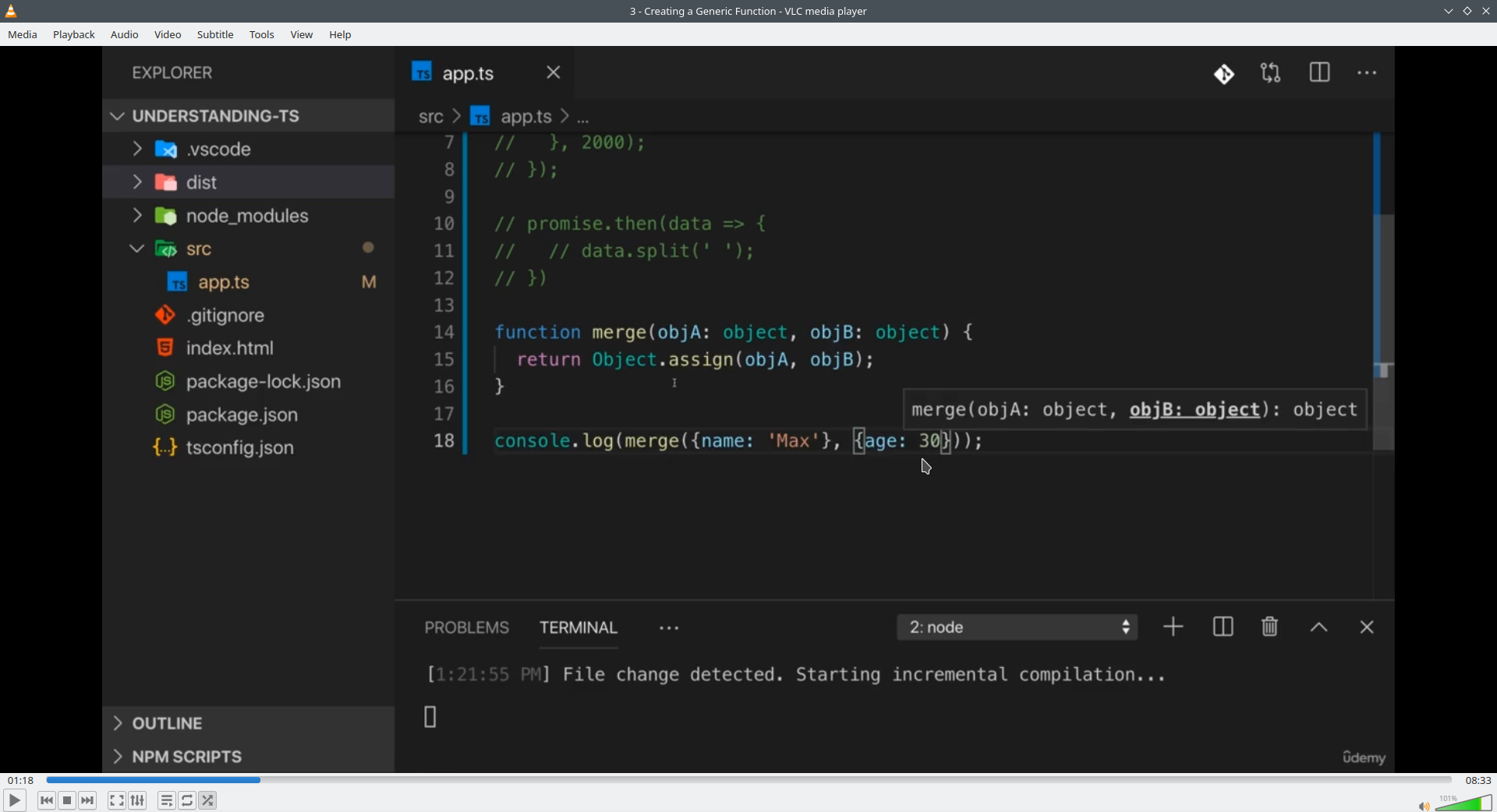Screen dimensions: 1497x812
Task: Adjust the volume level slider
Action: tap(1463, 803)
